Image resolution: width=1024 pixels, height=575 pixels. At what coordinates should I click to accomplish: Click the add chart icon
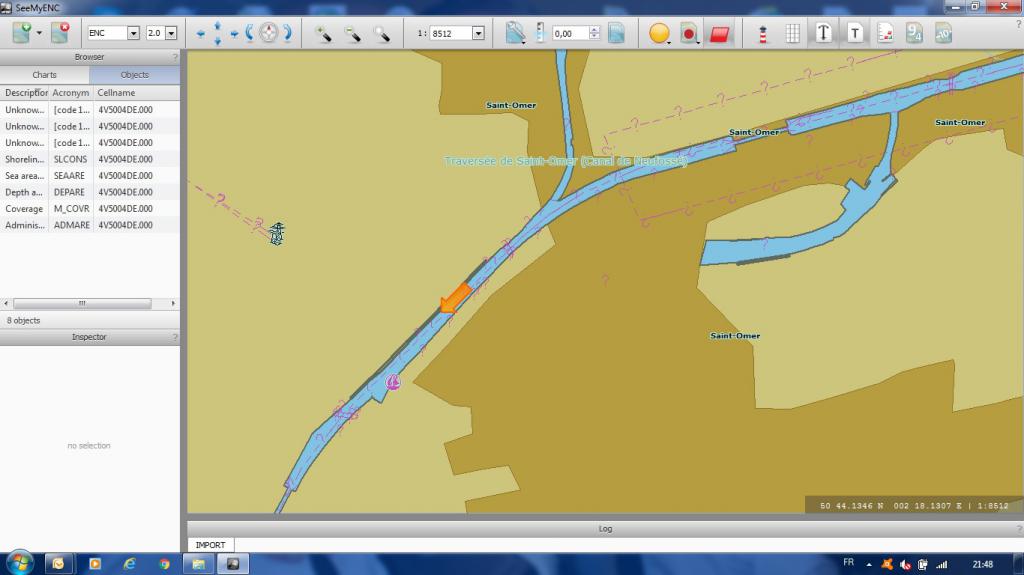coord(22,33)
